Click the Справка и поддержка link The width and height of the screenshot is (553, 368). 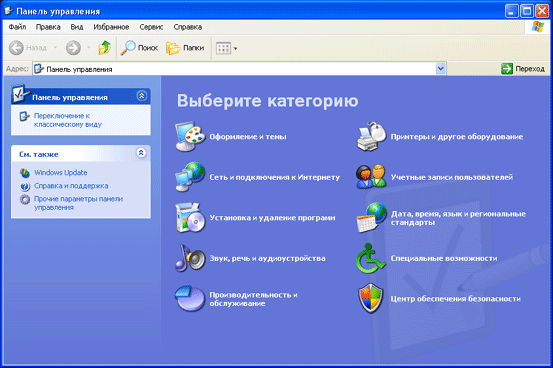[71, 186]
